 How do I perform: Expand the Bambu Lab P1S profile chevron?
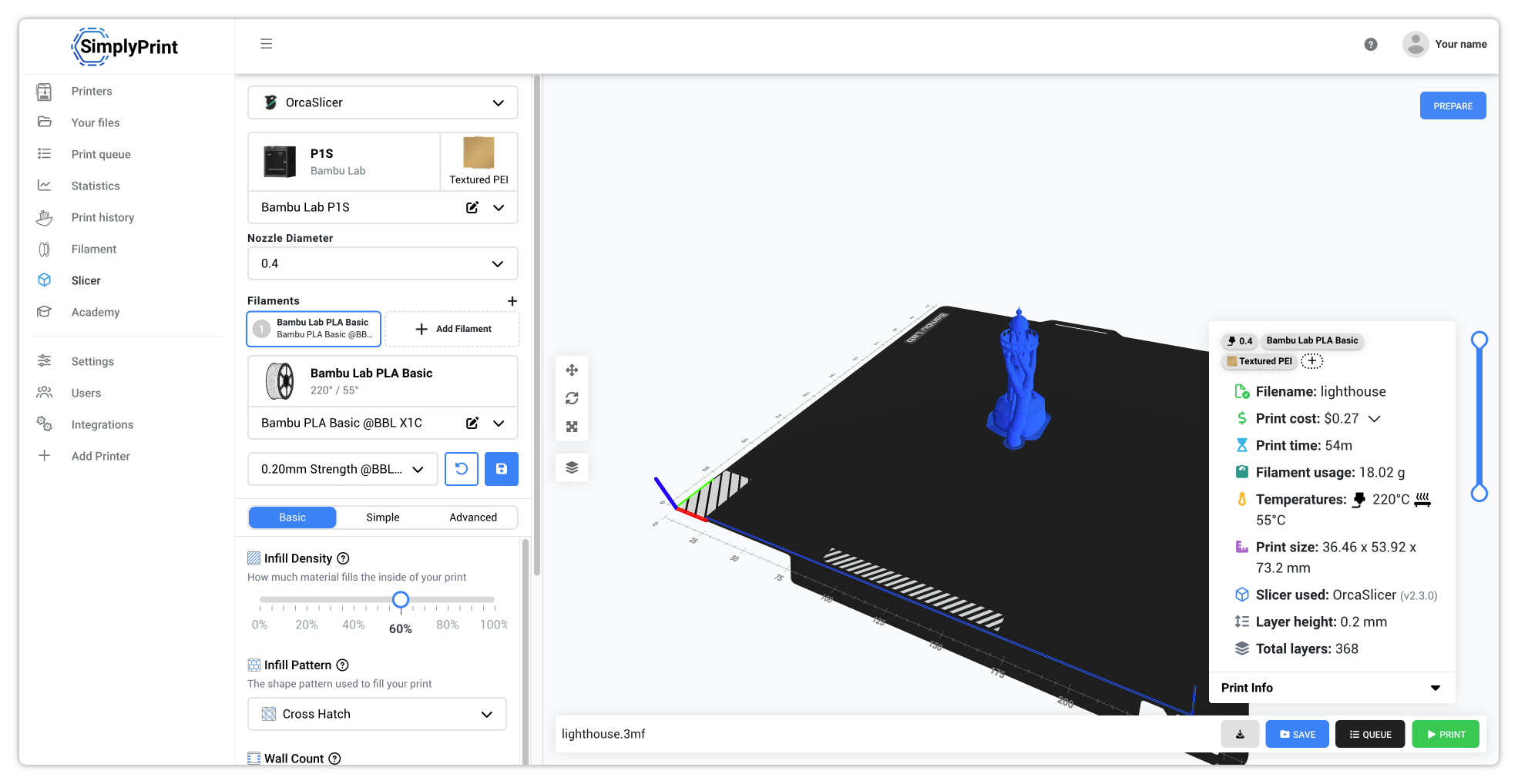[499, 207]
